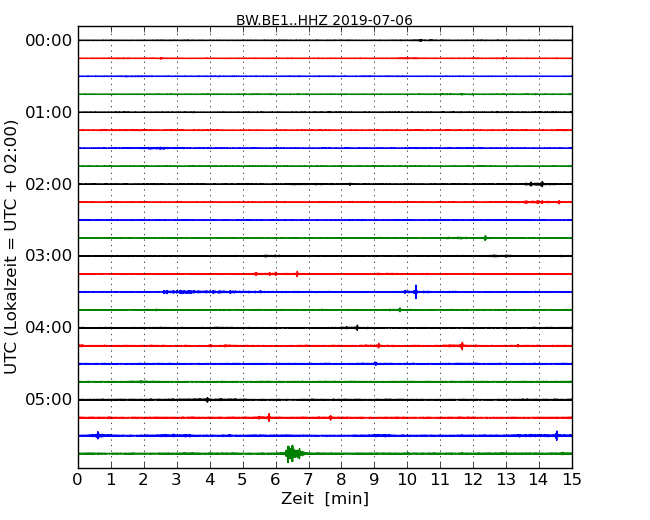The width and height of the screenshot is (650, 520).
Task: Click the x-axis tick label 3
Action: coord(177,480)
